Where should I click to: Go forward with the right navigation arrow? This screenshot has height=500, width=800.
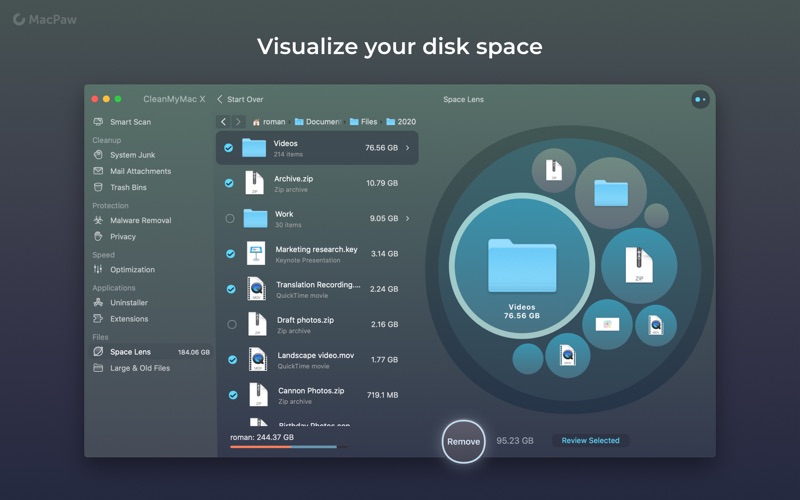(x=238, y=121)
